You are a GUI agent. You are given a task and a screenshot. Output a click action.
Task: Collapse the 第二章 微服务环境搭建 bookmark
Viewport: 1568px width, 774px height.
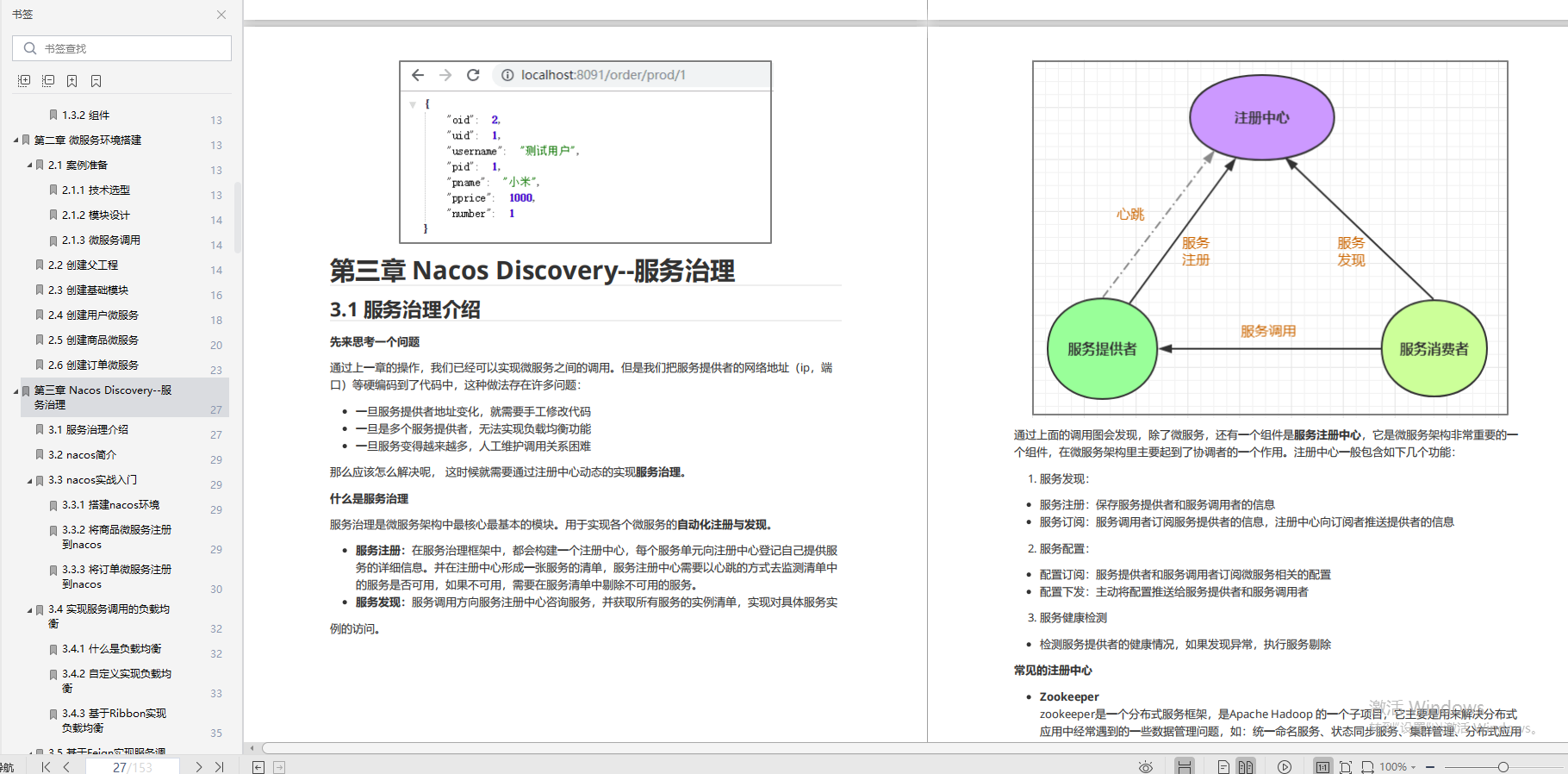(x=16, y=140)
